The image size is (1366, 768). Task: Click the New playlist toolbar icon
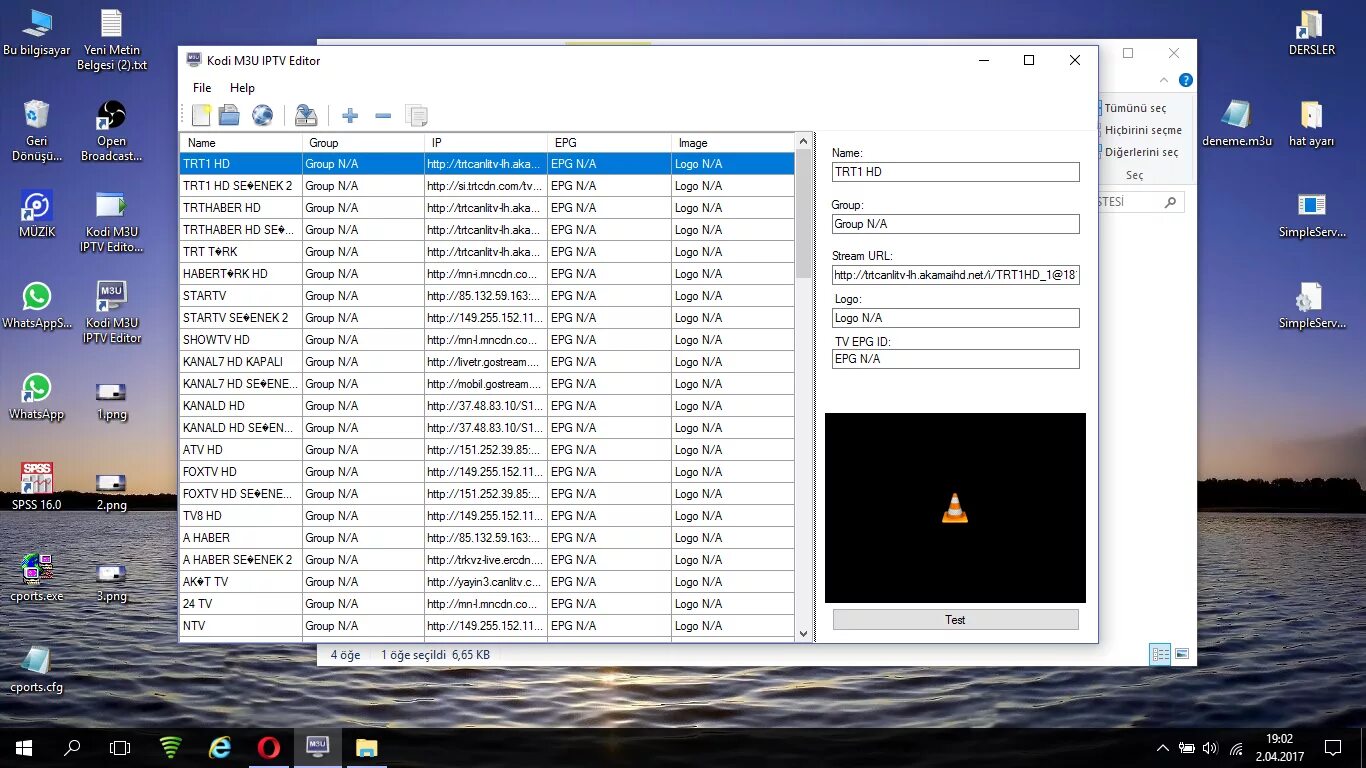coord(201,116)
